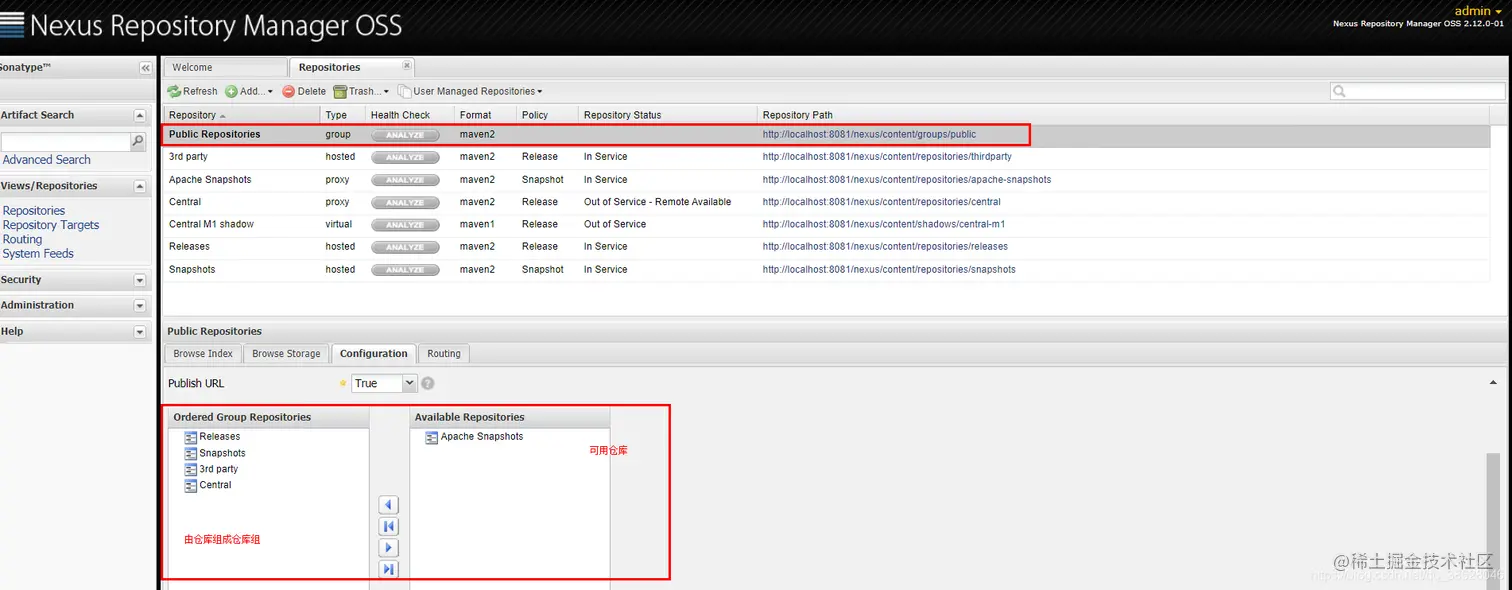Switch to the Browse Storage tab
Screen dimensions: 1512x590
286,354
